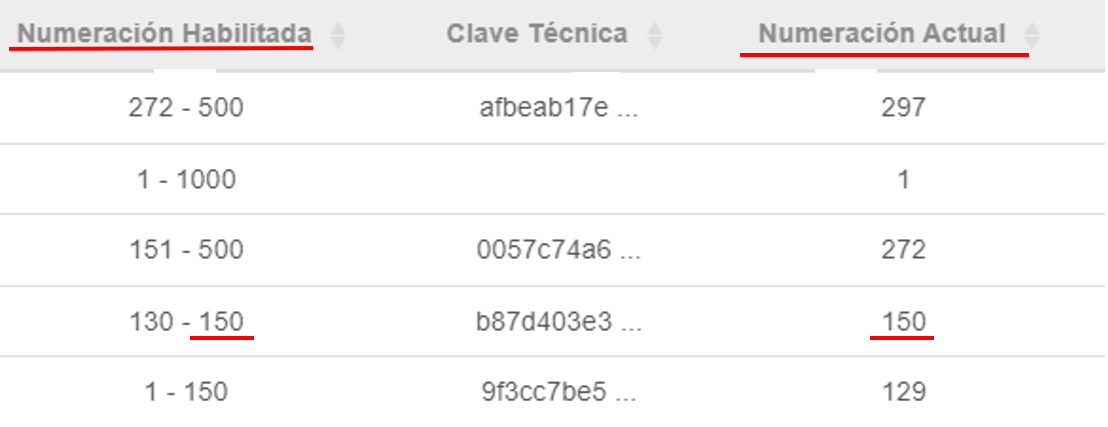Open technical key afbeab17e ...

(558, 108)
